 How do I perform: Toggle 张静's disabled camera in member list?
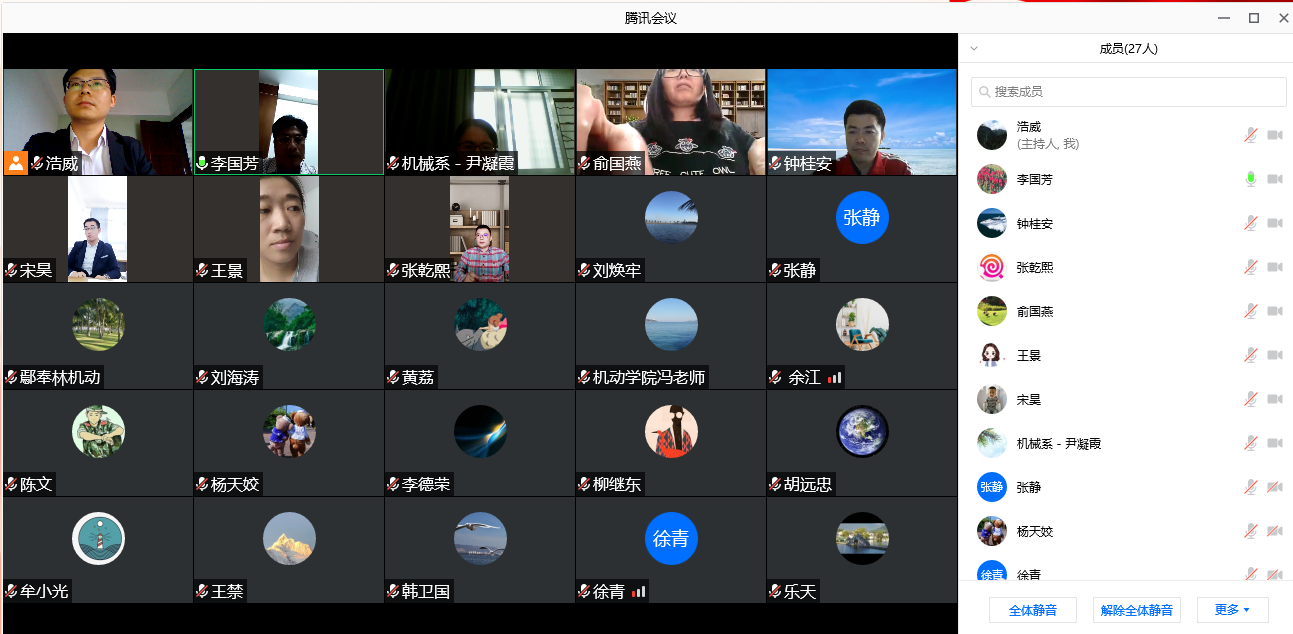[1275, 487]
